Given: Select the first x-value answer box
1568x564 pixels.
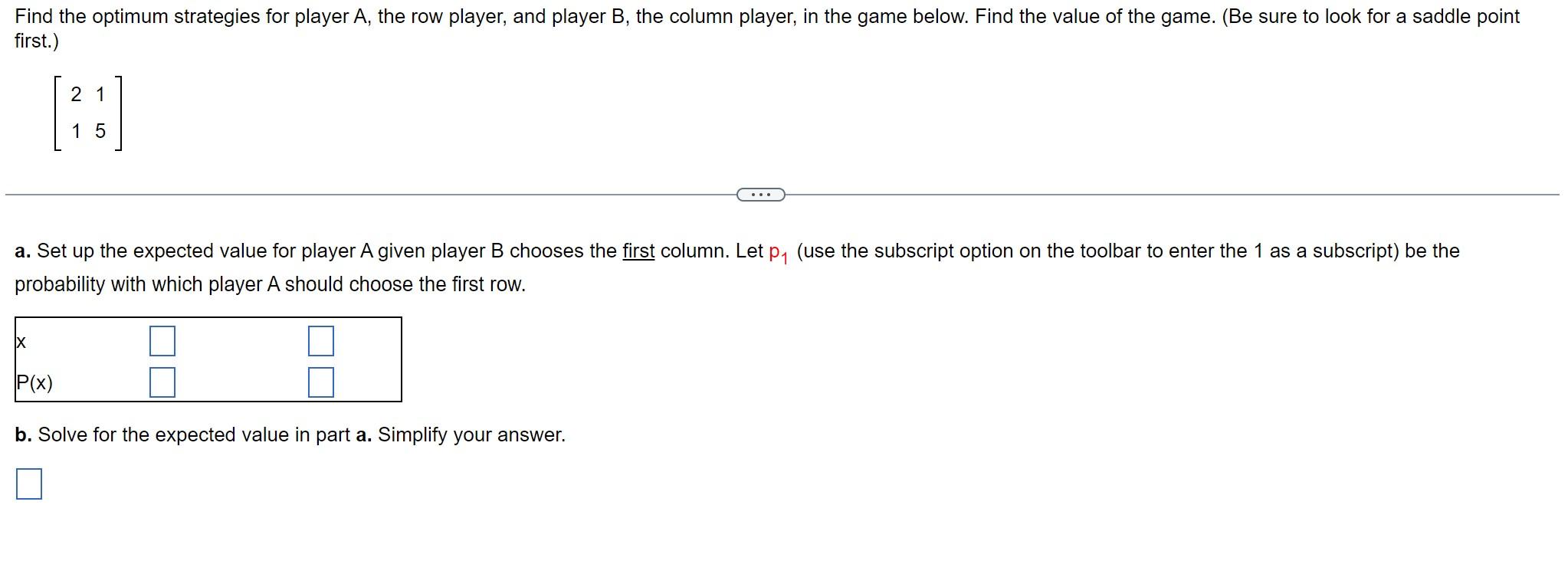Looking at the screenshot, I should click(162, 342).
